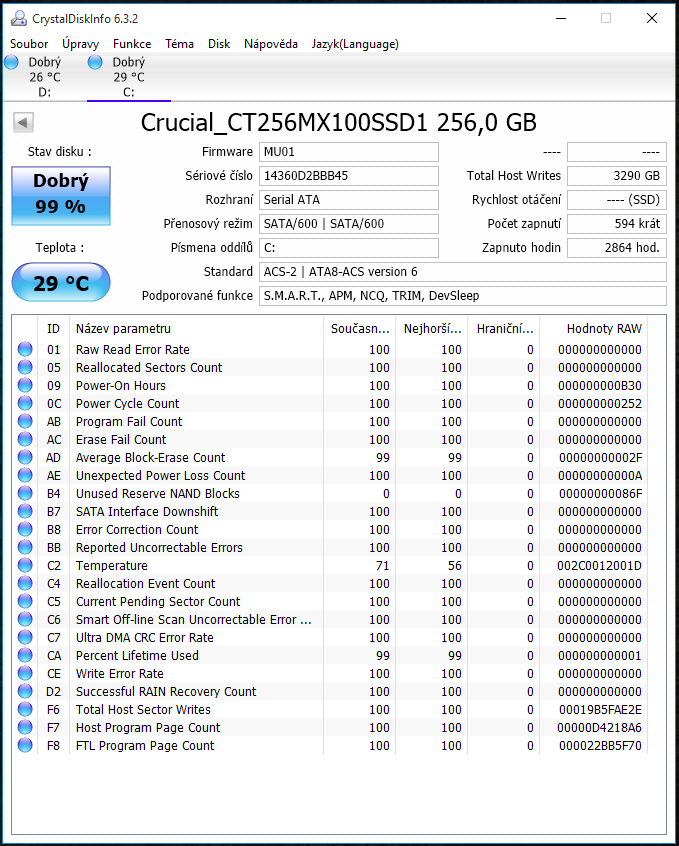Click status orb for Total Host Sector Writes

pyautogui.click(x=25, y=709)
